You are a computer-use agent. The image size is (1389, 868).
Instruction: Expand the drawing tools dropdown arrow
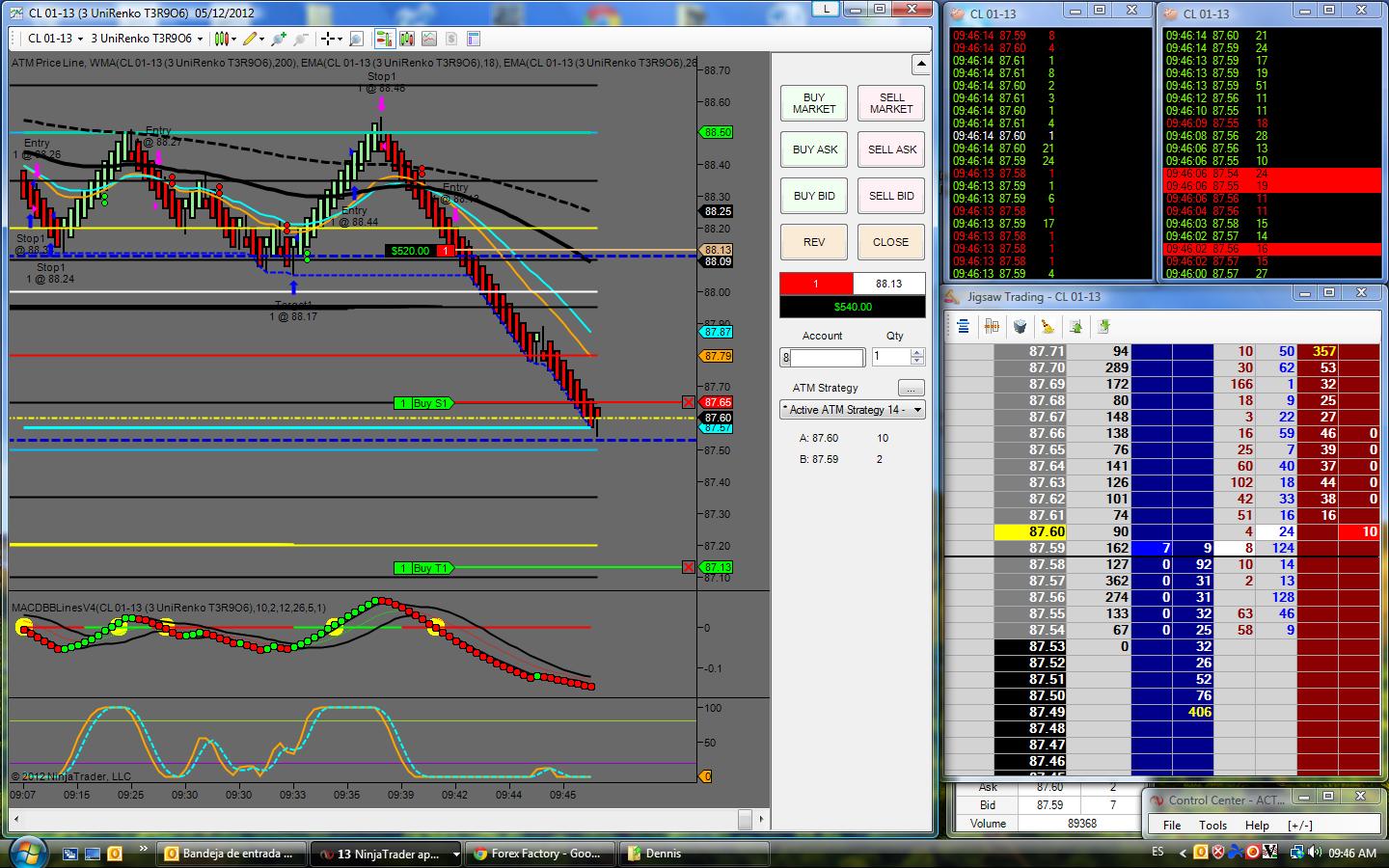click(262, 39)
